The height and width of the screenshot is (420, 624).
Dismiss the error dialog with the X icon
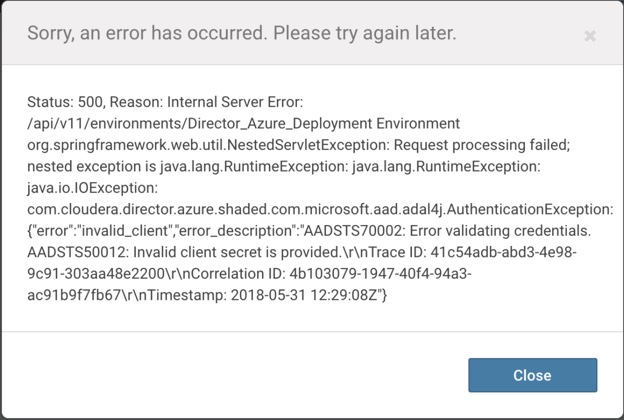(590, 36)
